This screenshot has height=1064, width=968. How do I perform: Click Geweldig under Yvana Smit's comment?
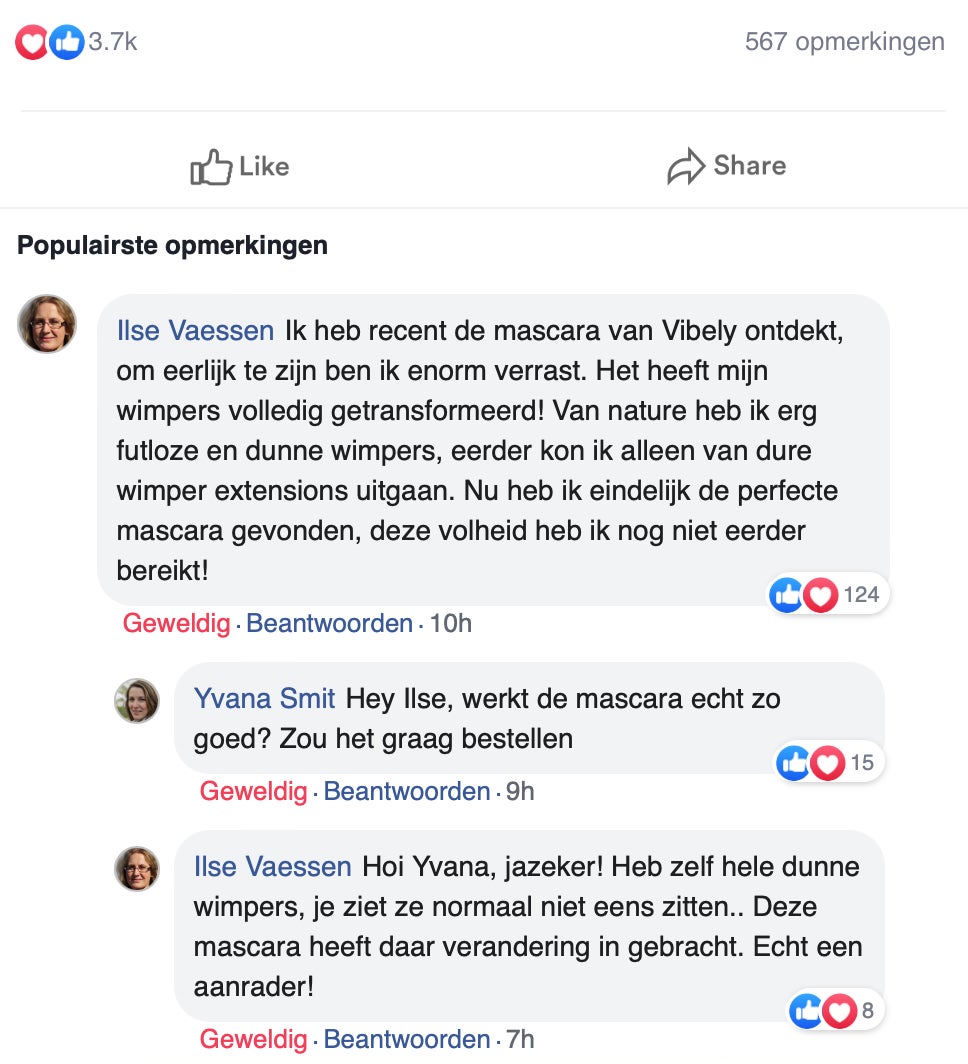253,791
